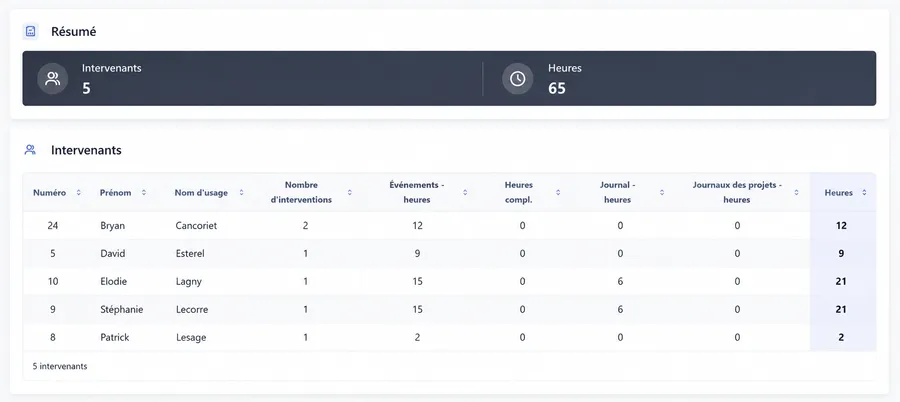The width and height of the screenshot is (900, 402).
Task: Click total Heures 2 in Patrick's row
Action: (x=841, y=337)
